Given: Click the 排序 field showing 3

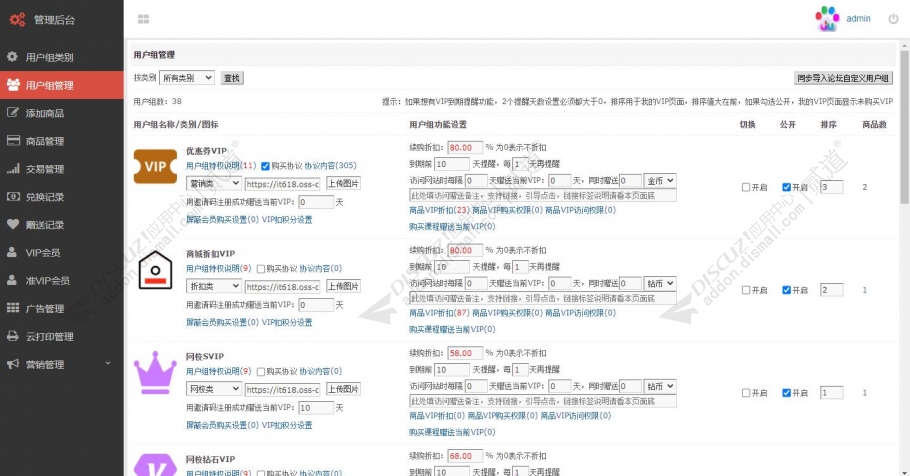Looking at the screenshot, I should 832,187.
